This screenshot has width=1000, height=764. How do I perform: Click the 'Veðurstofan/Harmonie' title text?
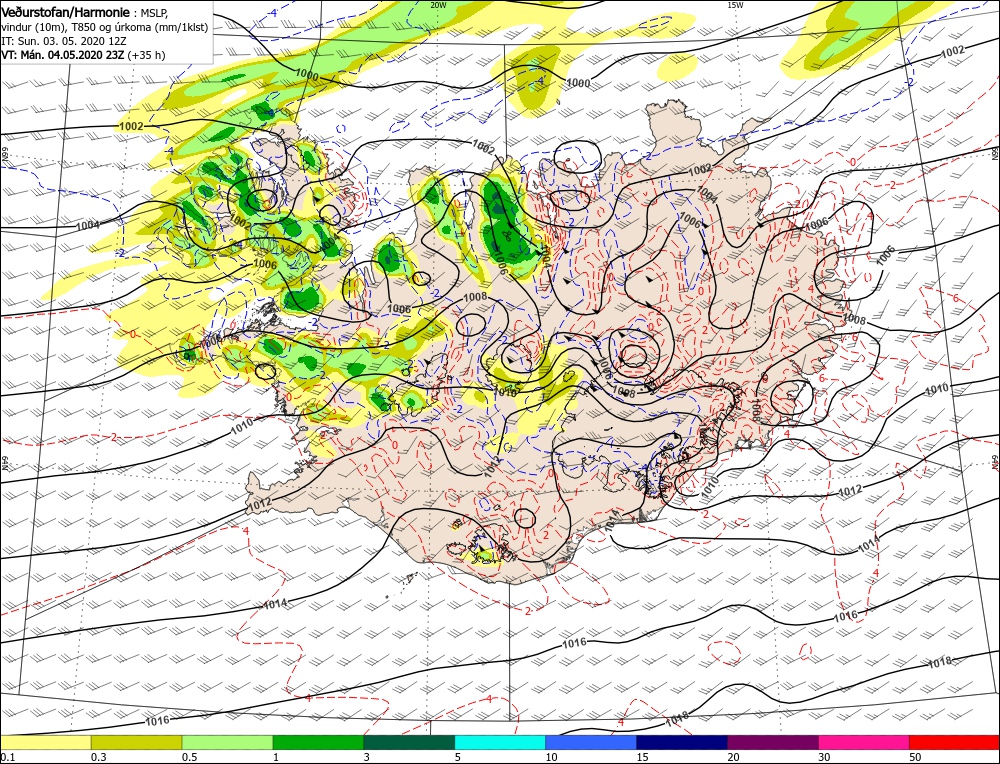pos(66,13)
